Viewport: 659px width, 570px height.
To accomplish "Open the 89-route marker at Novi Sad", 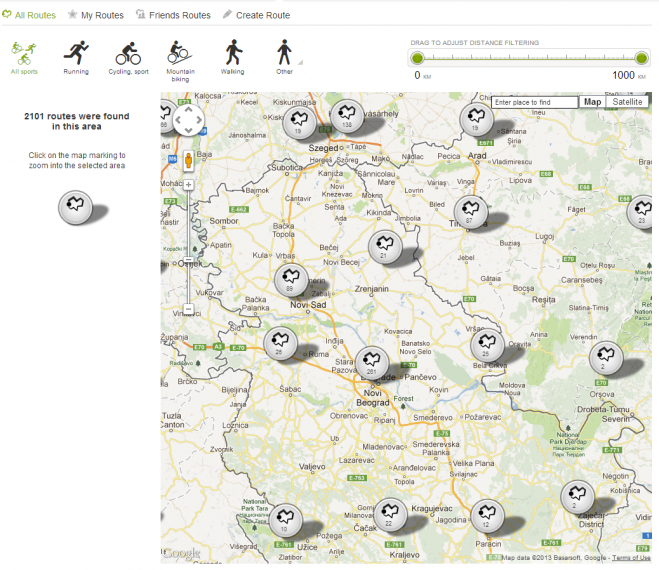I will point(291,280).
